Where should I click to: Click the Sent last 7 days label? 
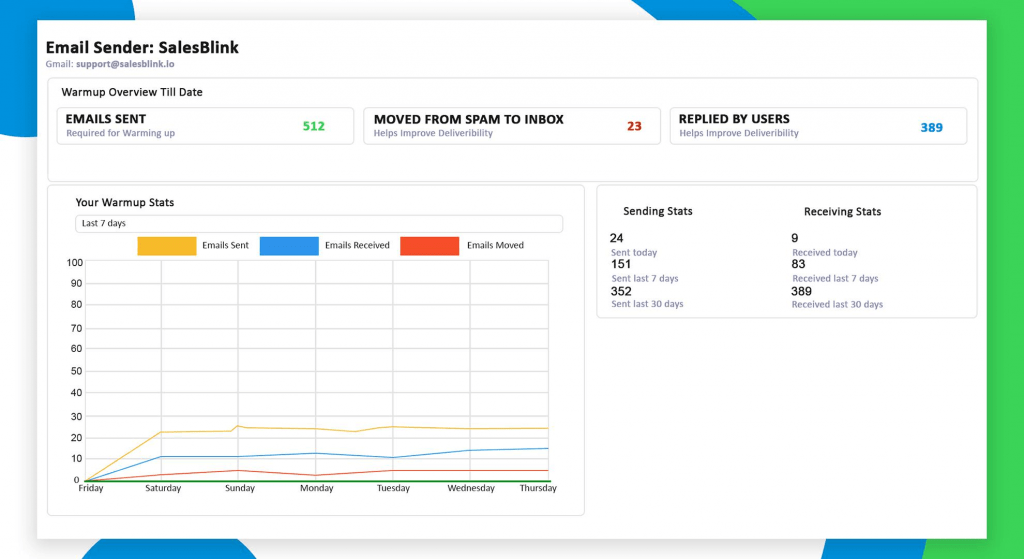click(645, 278)
